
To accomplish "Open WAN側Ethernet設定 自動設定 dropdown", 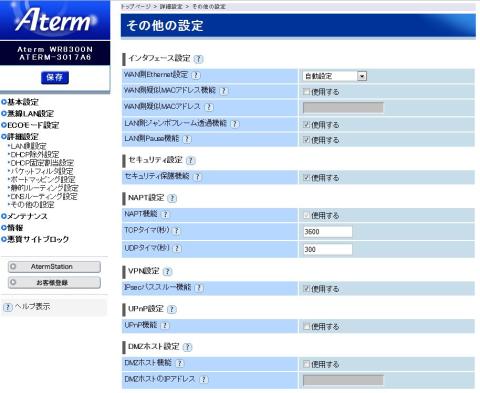I will point(335,76).
